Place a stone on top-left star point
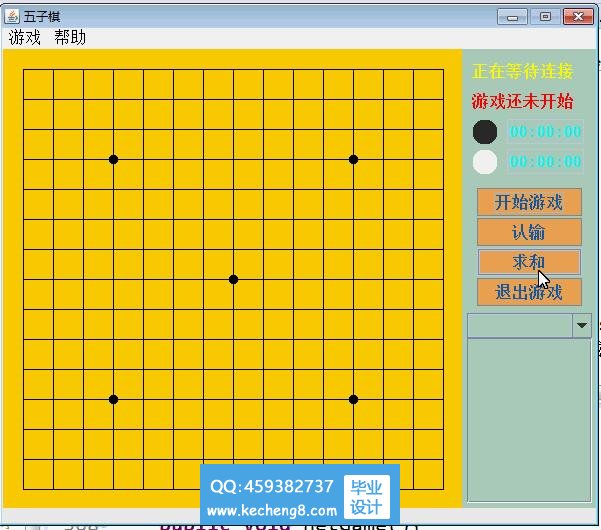 113,159
